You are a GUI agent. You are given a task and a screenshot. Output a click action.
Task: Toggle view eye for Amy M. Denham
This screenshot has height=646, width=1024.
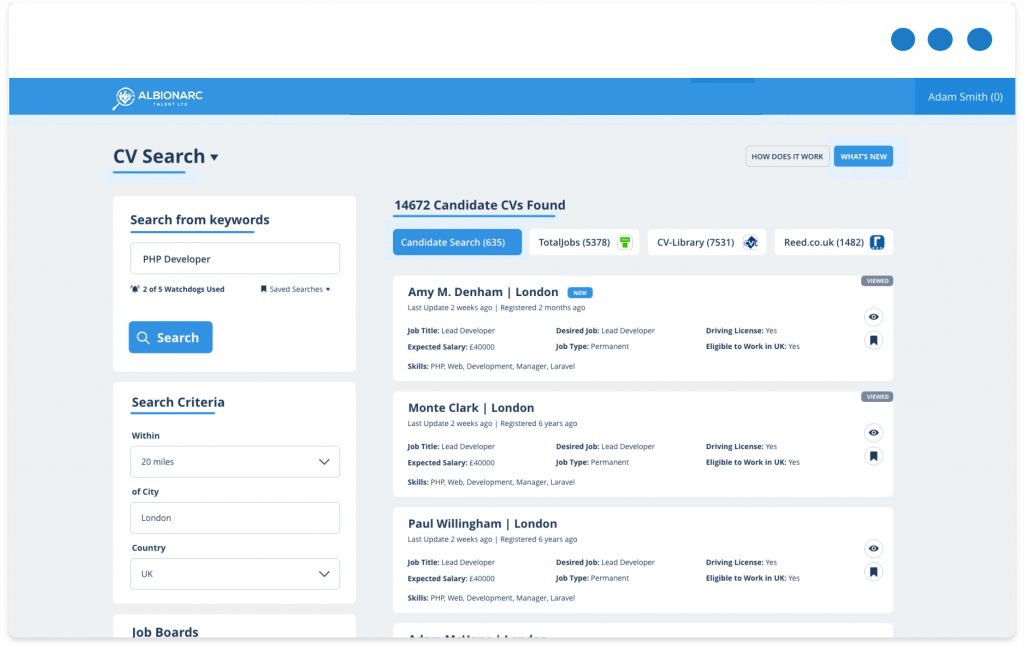873,316
